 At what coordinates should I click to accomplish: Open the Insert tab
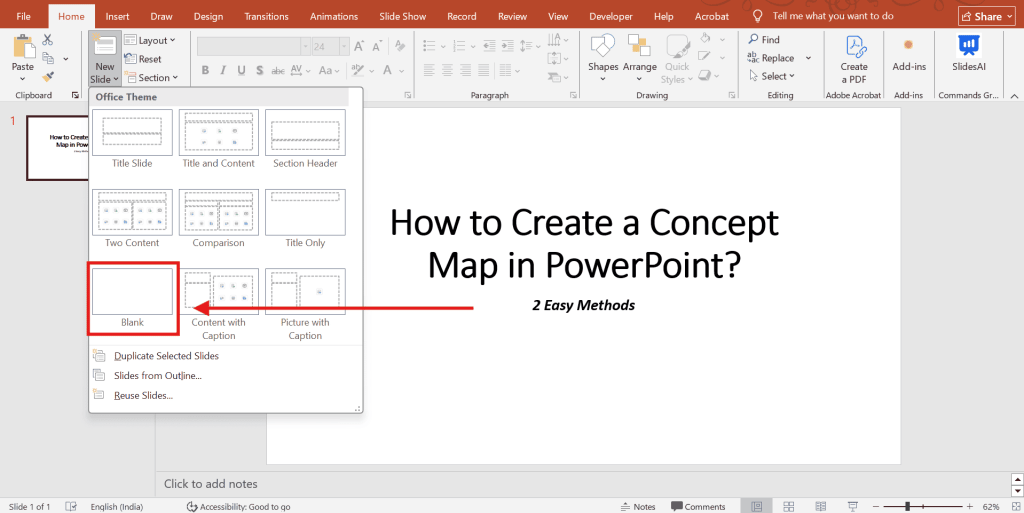pyautogui.click(x=117, y=16)
